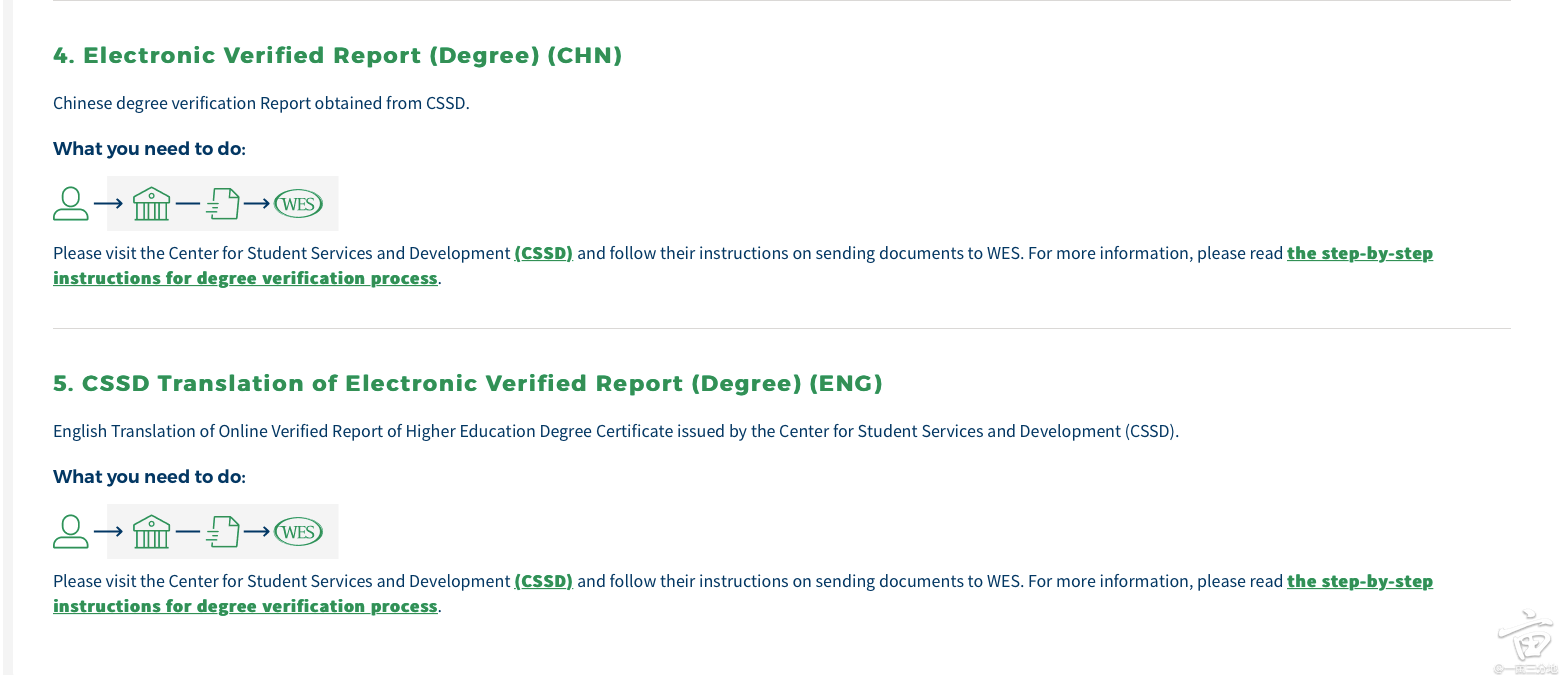Viewport: 1560px width, 675px height.
Task: Click the document icon in section 4
Action: (224, 204)
